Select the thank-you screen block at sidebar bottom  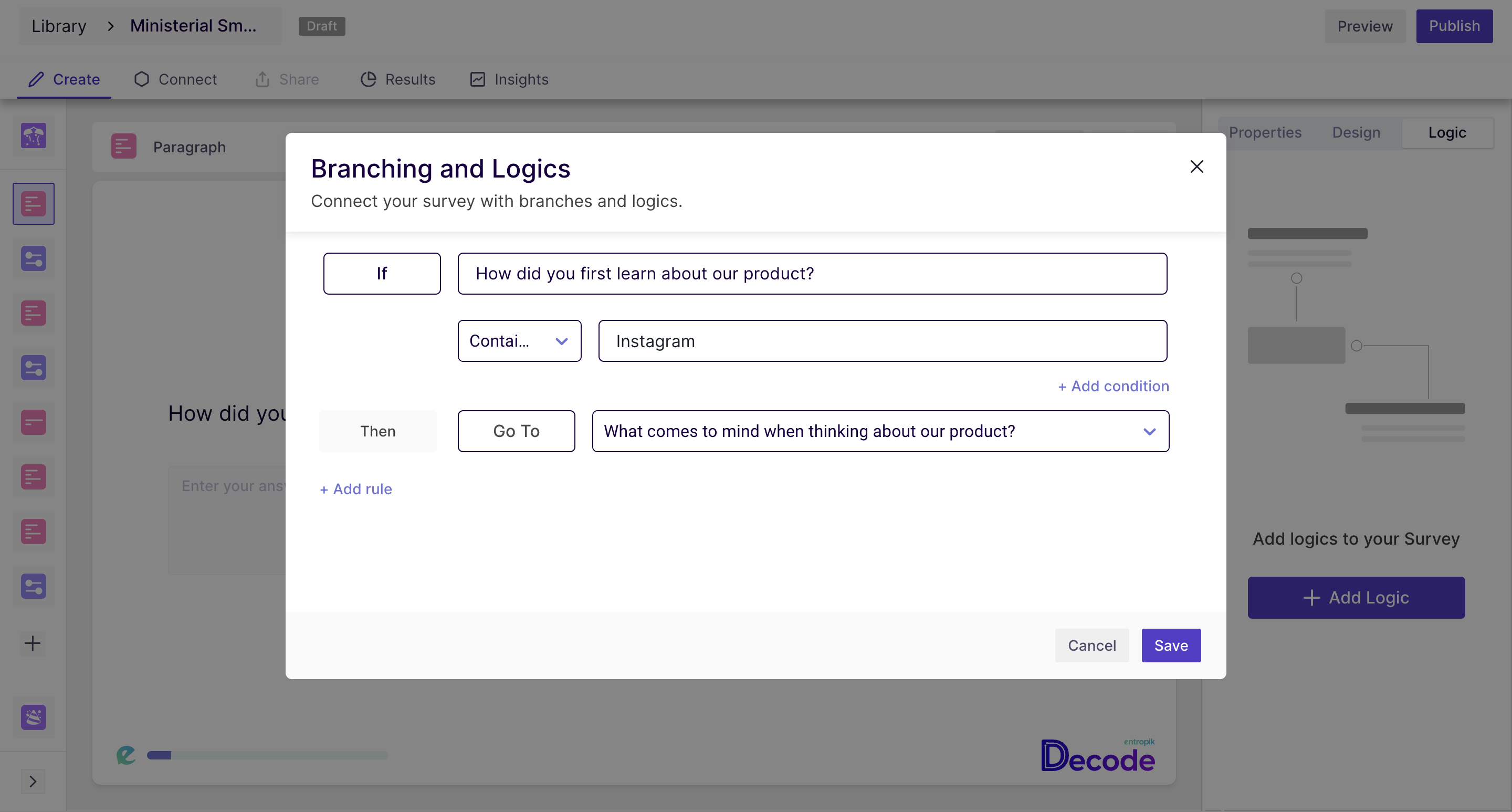[x=33, y=717]
